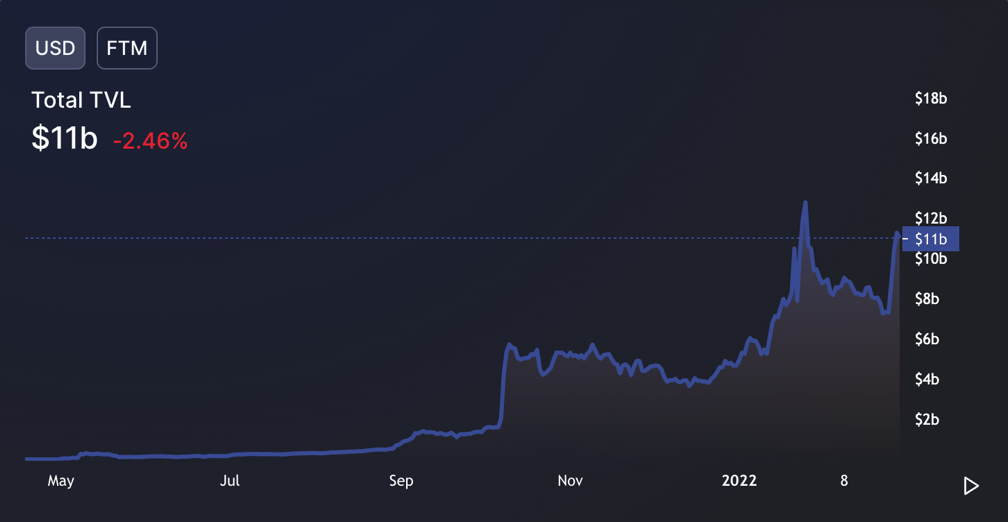Select the Sep label on time axis
1008x522 pixels.
pyautogui.click(x=401, y=481)
